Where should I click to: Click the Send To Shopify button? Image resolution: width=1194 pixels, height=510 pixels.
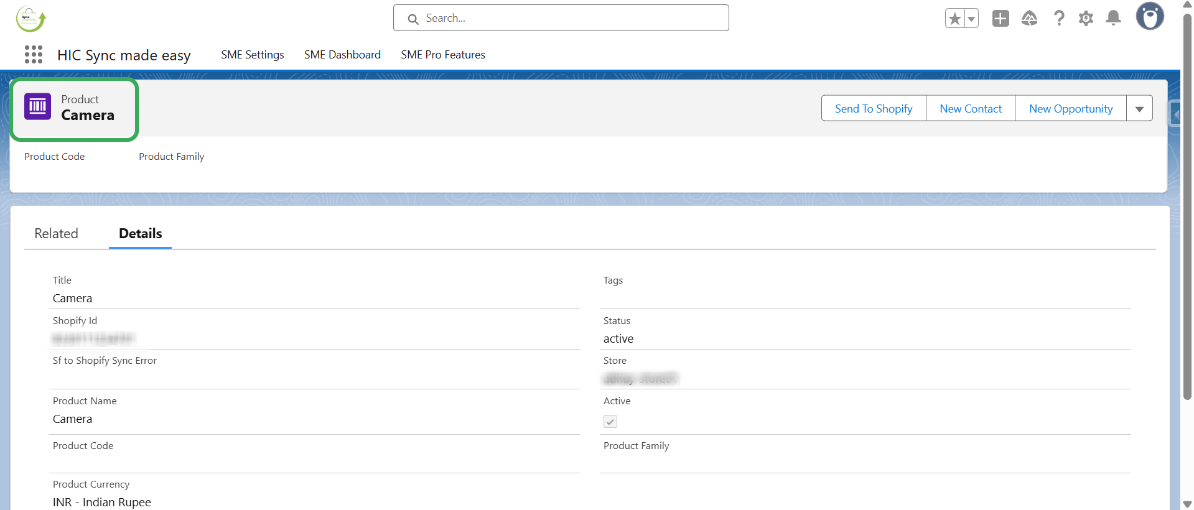[873, 109]
